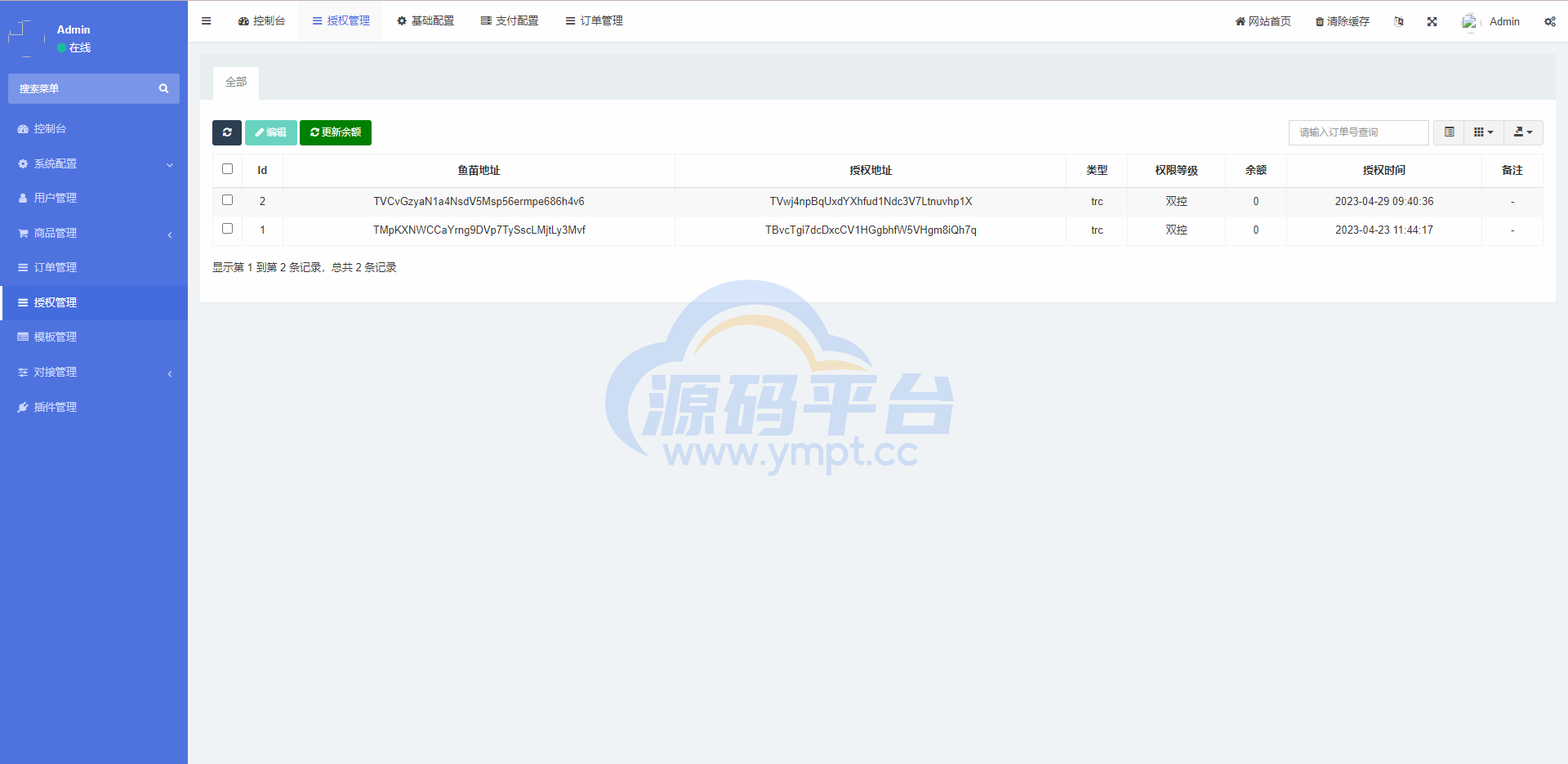
Task: Expand the 系统配置 sidebar menu
Action: 94,163
